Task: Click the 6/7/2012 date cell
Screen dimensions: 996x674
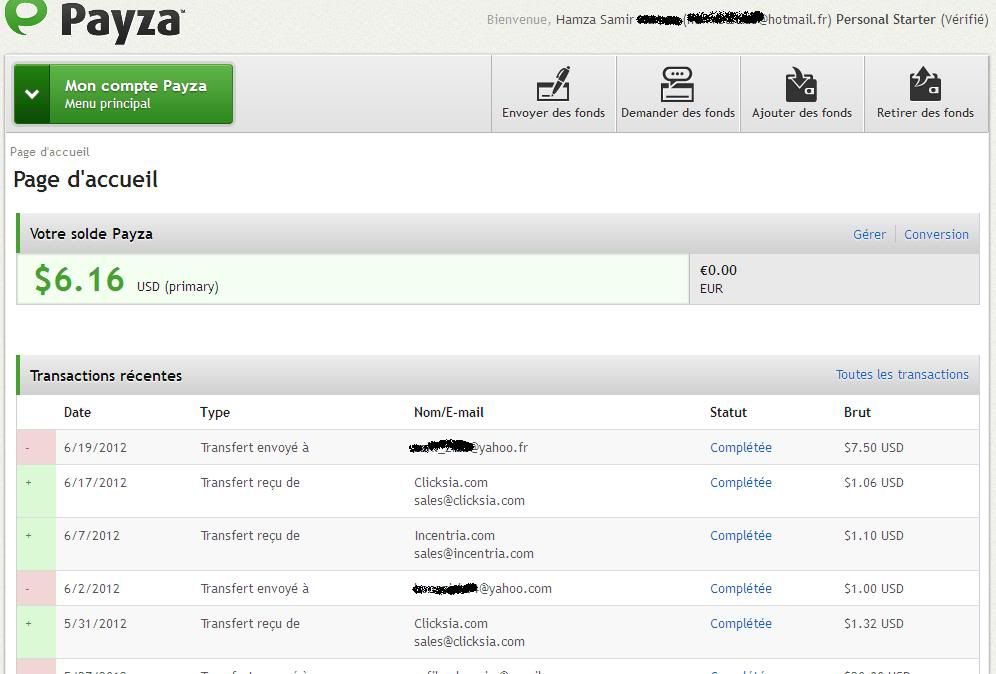Action: coord(91,536)
